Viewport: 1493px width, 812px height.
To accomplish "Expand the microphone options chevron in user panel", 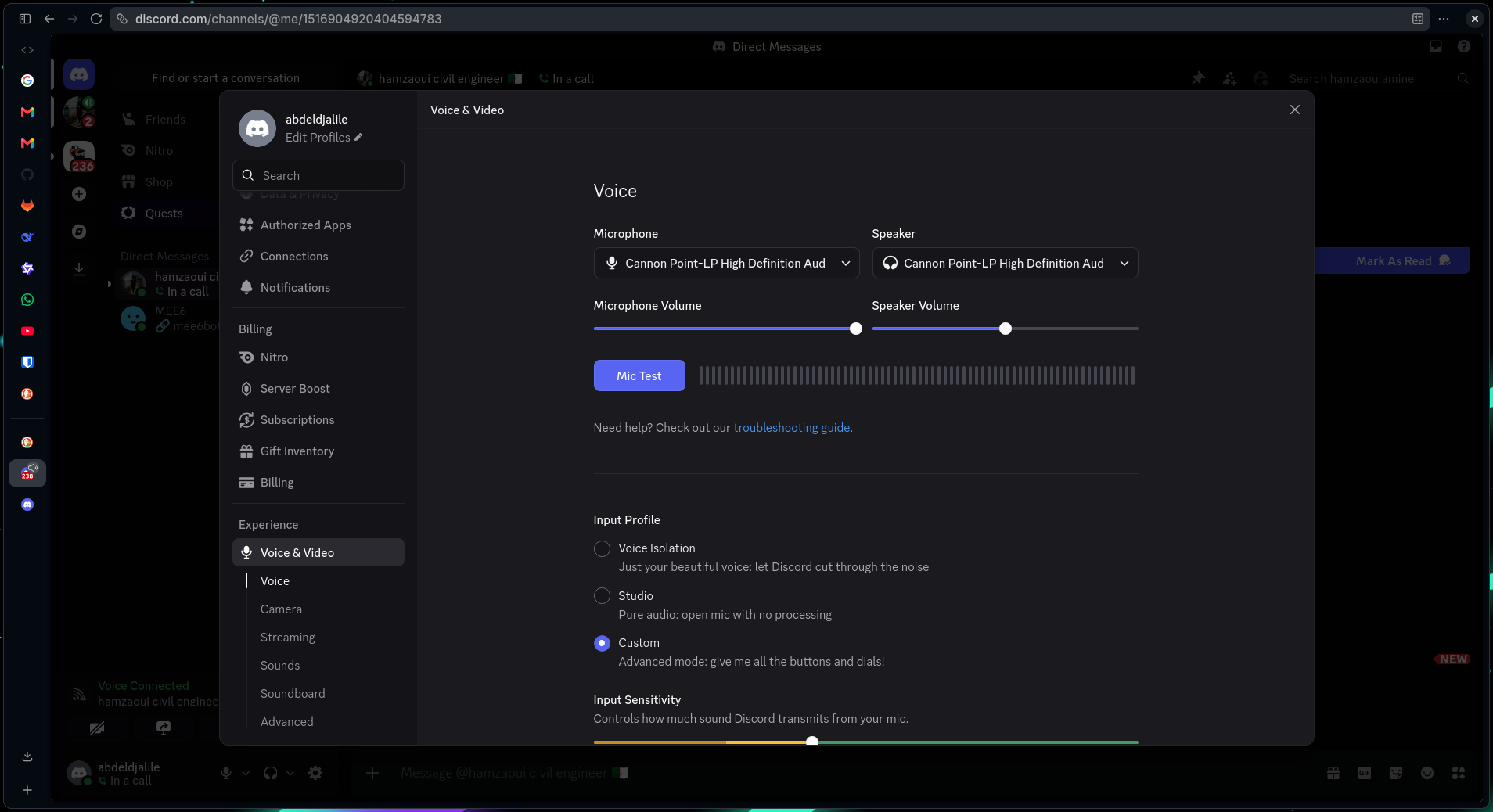I will [246, 773].
